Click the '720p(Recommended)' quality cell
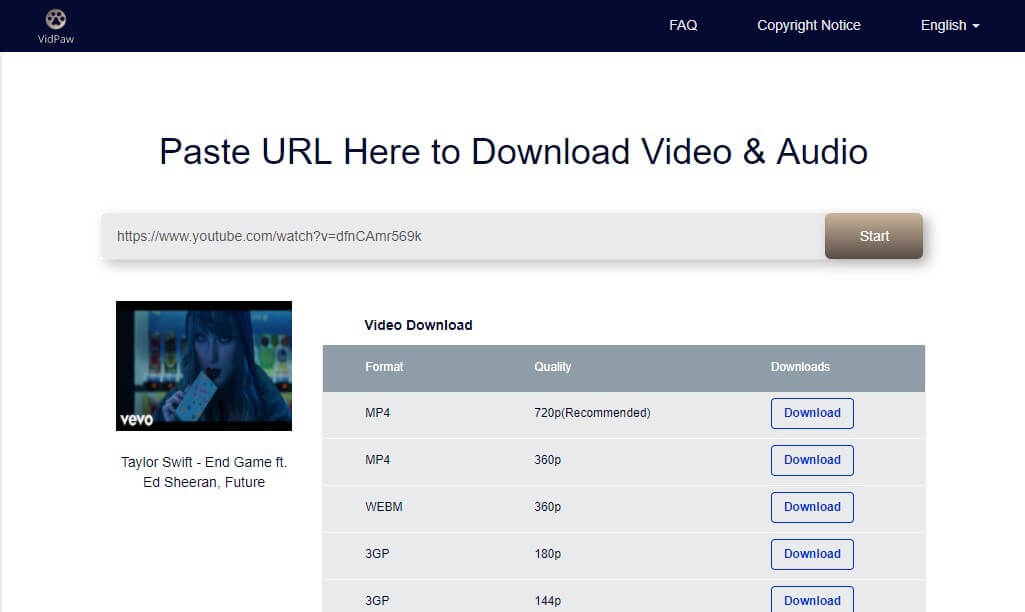The image size is (1025, 612). 592,413
